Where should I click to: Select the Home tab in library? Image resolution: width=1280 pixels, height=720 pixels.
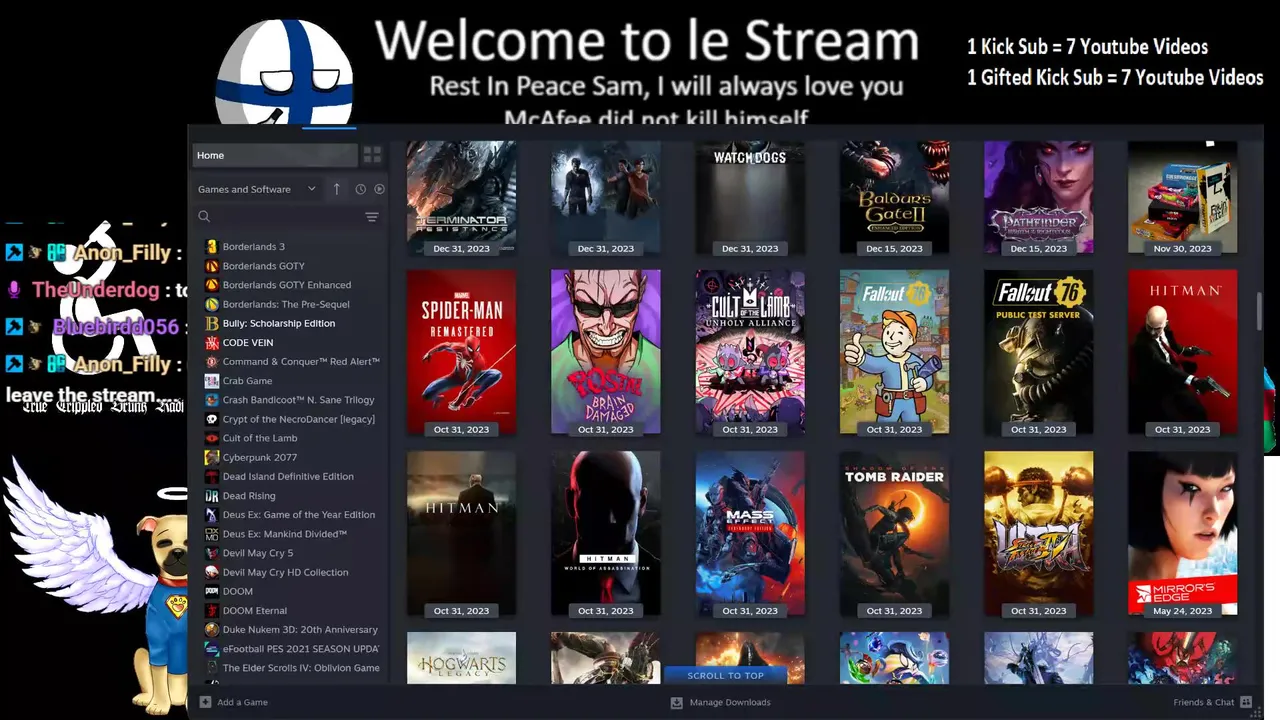click(x=275, y=155)
